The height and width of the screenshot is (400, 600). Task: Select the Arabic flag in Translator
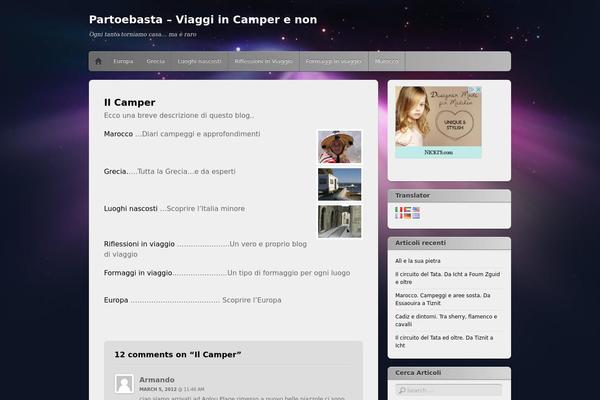[408, 210]
